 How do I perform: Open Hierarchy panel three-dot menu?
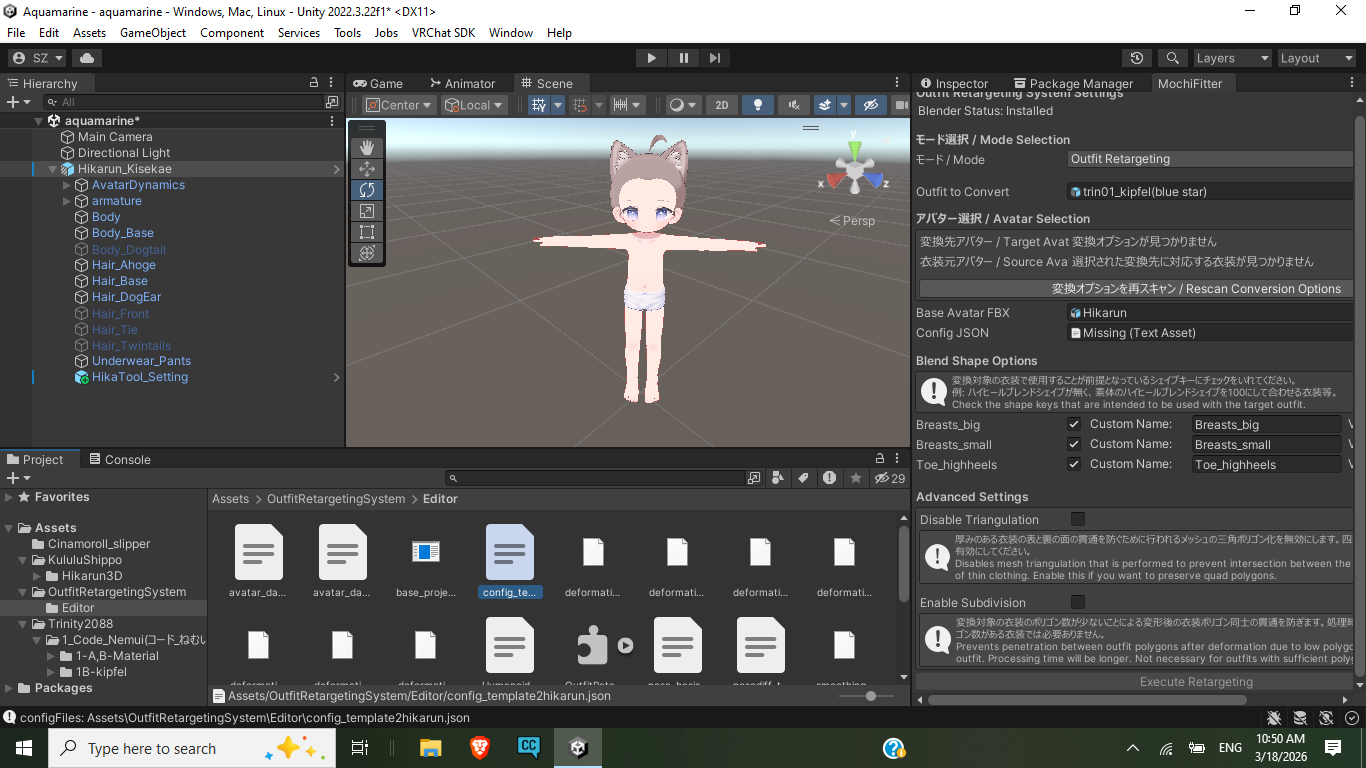tap(333, 83)
